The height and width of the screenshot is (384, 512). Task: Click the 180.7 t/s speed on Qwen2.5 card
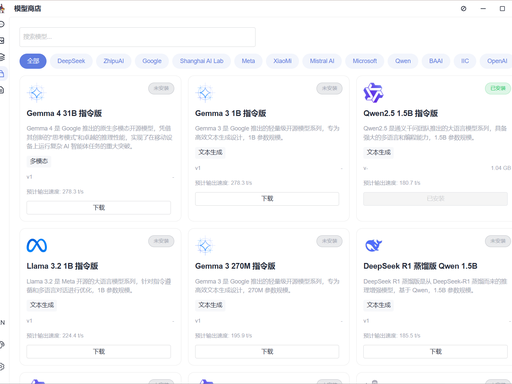(x=410, y=183)
